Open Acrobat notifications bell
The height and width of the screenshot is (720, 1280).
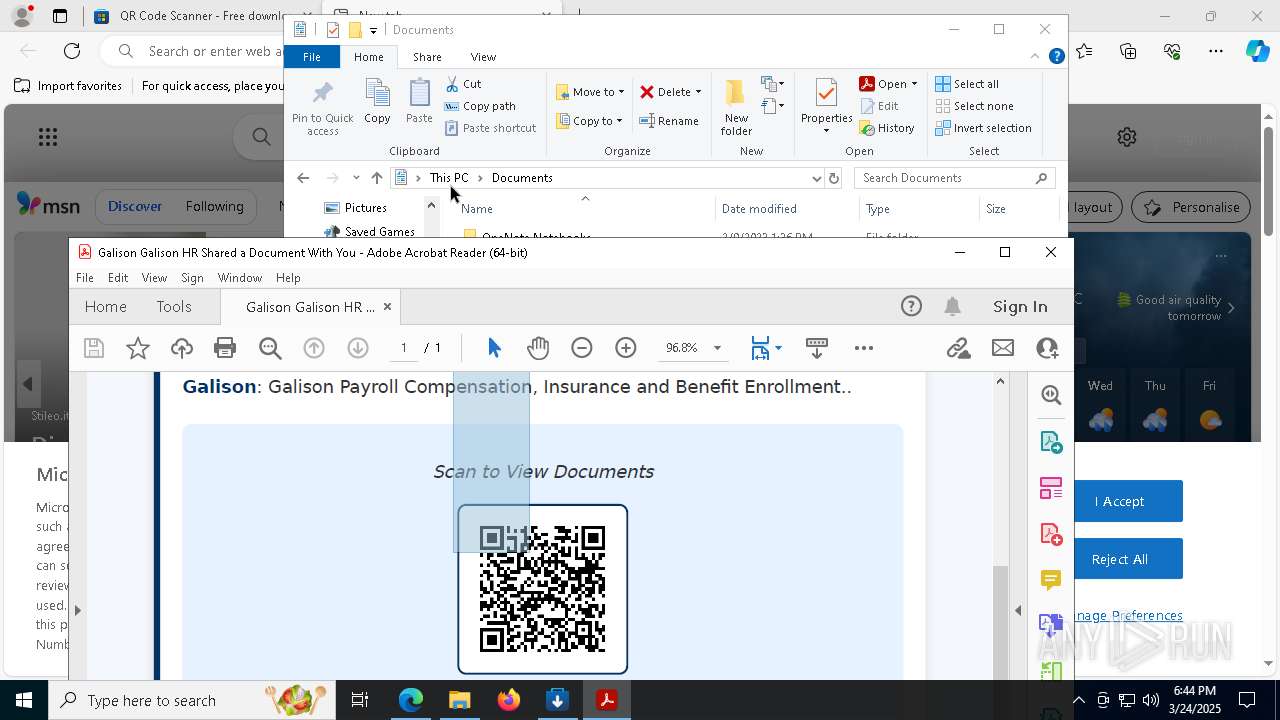(x=953, y=307)
